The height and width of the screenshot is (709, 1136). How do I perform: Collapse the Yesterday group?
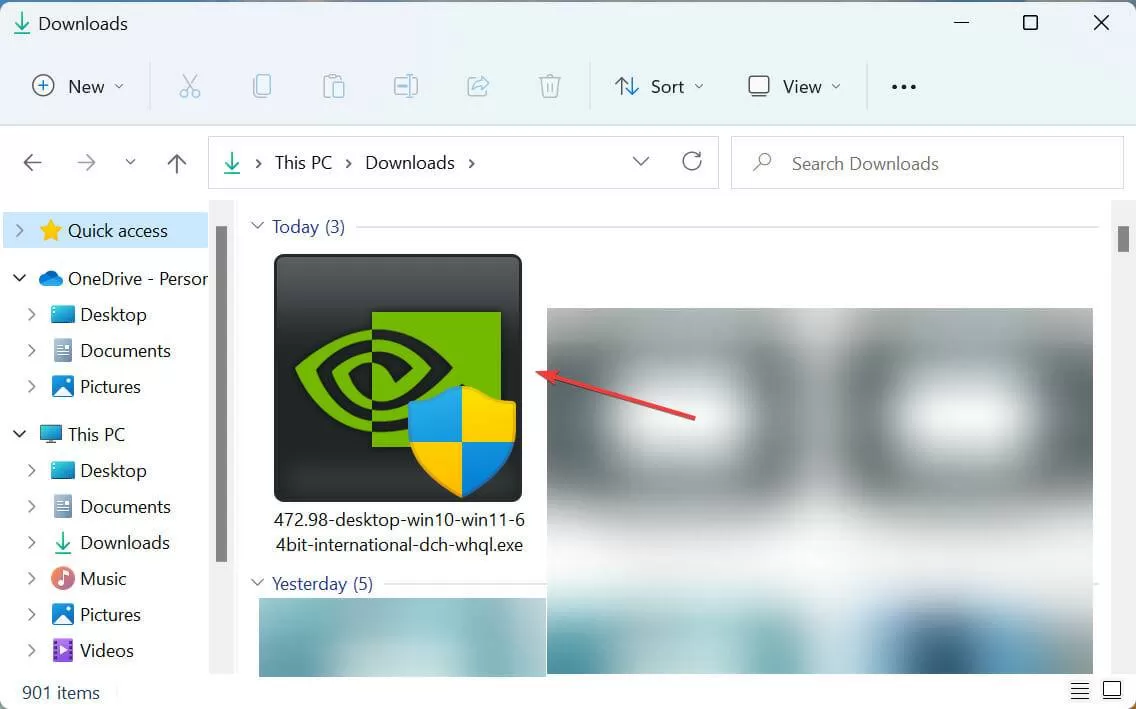coord(256,582)
